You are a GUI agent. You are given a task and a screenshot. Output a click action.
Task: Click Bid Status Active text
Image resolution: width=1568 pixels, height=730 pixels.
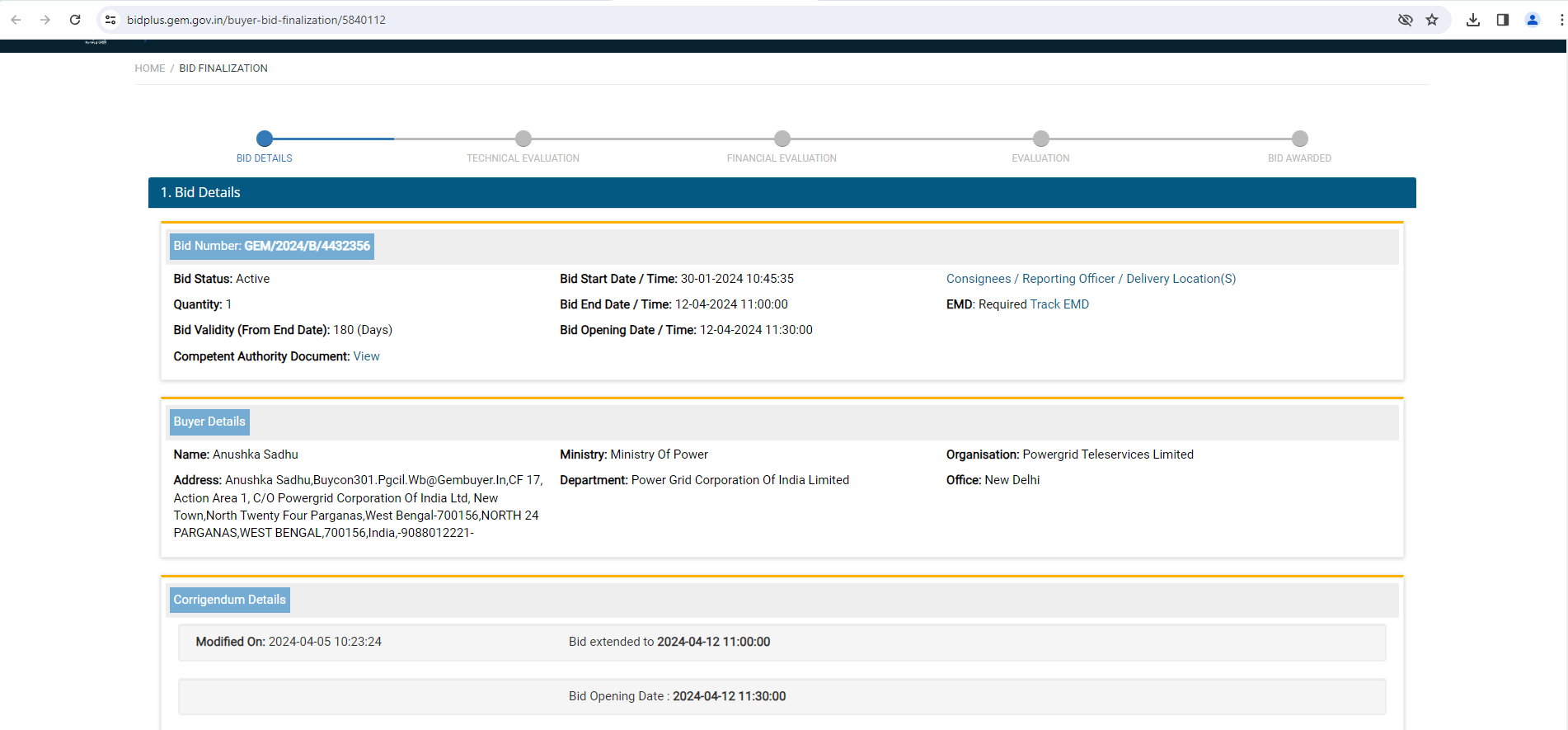click(x=222, y=279)
